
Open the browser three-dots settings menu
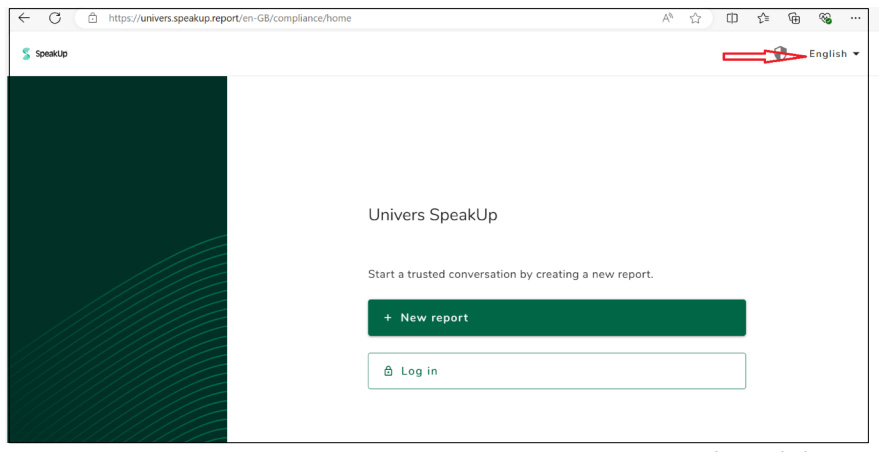coord(855,18)
